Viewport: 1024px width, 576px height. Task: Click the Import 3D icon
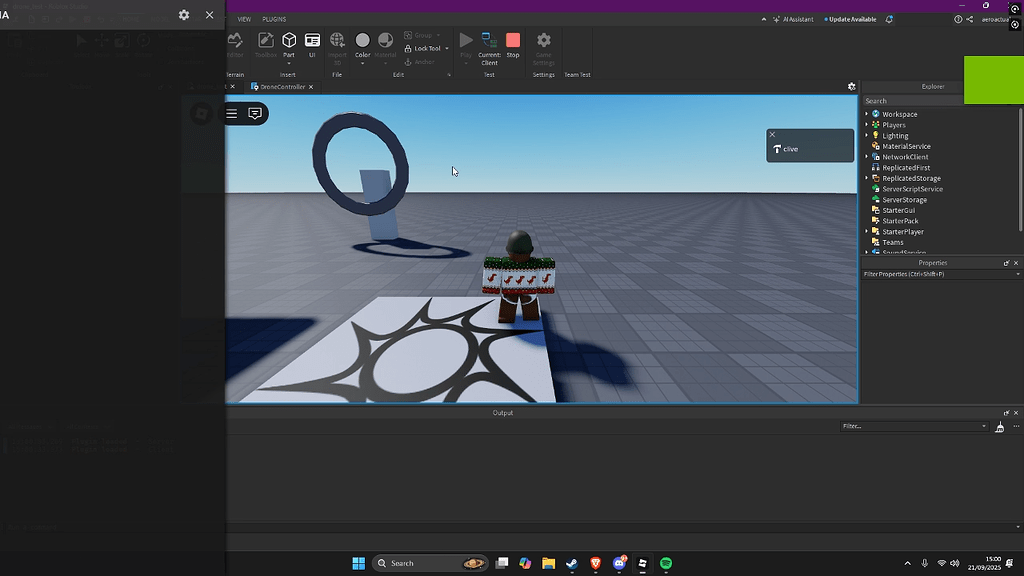point(338,40)
